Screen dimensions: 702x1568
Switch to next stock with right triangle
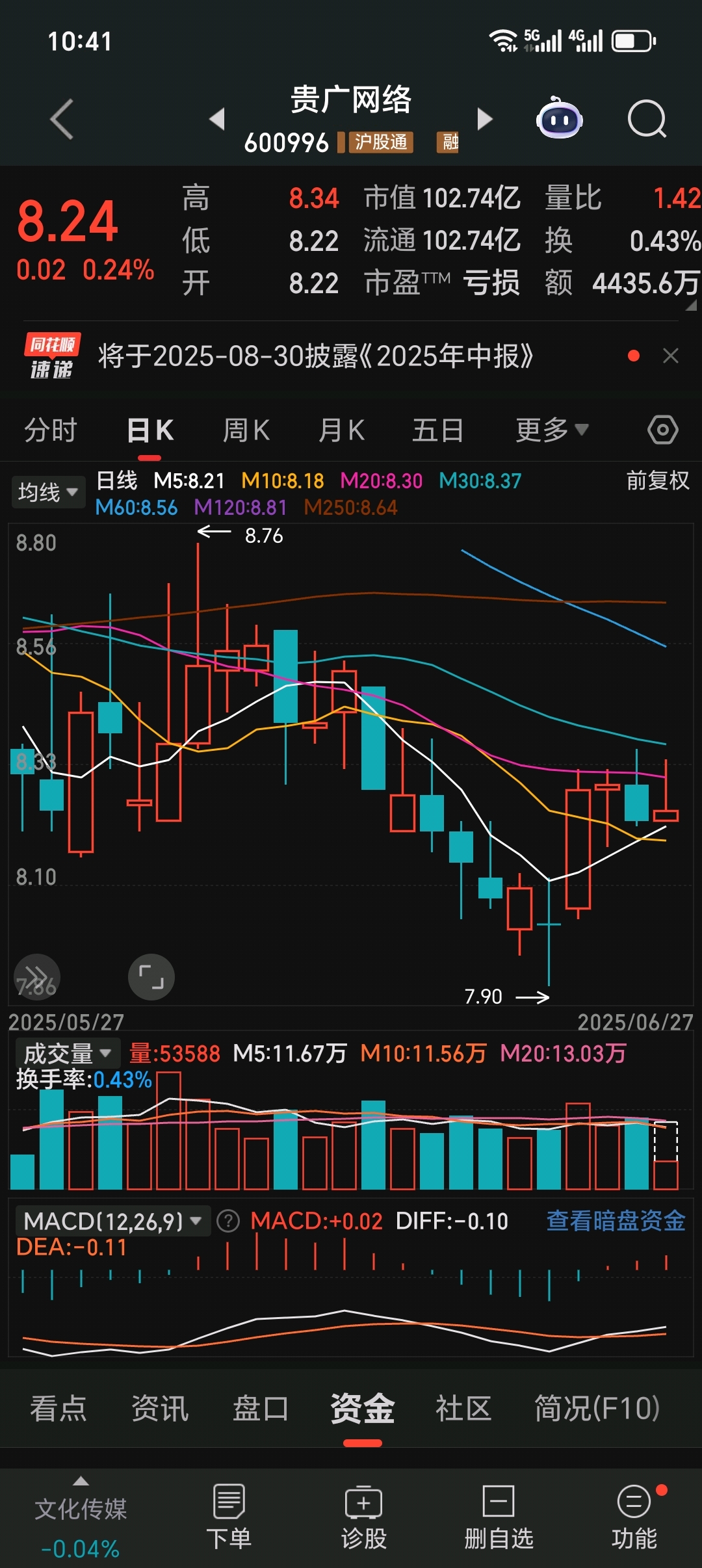tap(485, 119)
